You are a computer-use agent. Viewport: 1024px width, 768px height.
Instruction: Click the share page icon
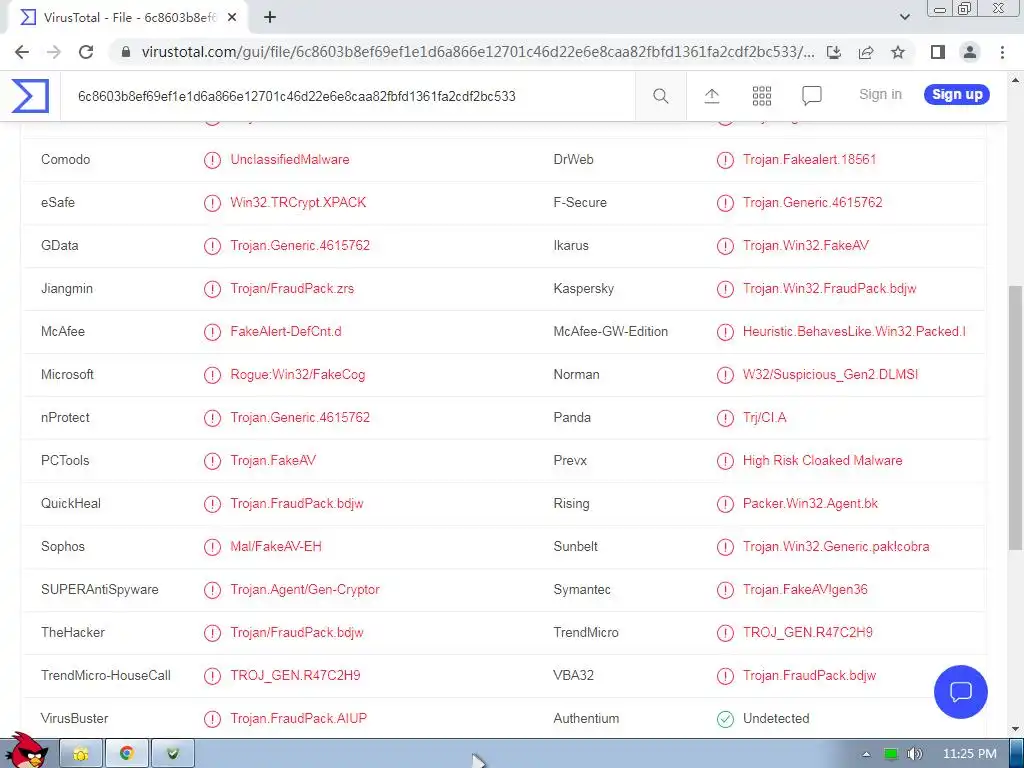(866, 52)
